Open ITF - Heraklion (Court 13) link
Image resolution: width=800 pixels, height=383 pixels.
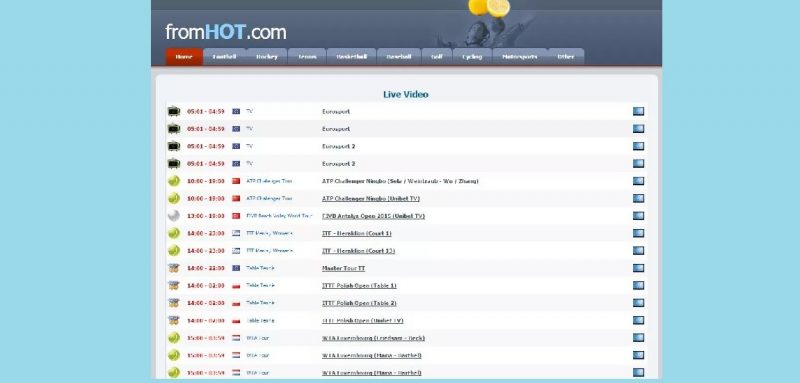[x=358, y=250]
